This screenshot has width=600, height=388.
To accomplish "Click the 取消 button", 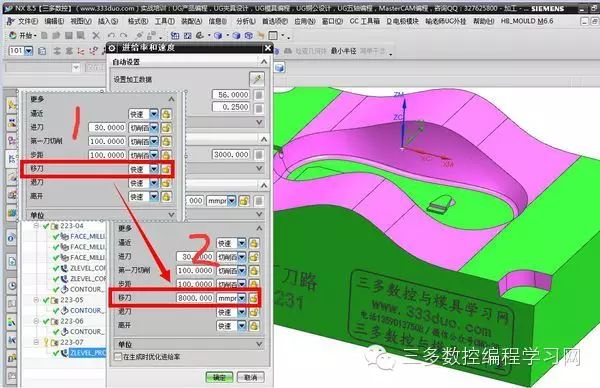I will pos(251,377).
